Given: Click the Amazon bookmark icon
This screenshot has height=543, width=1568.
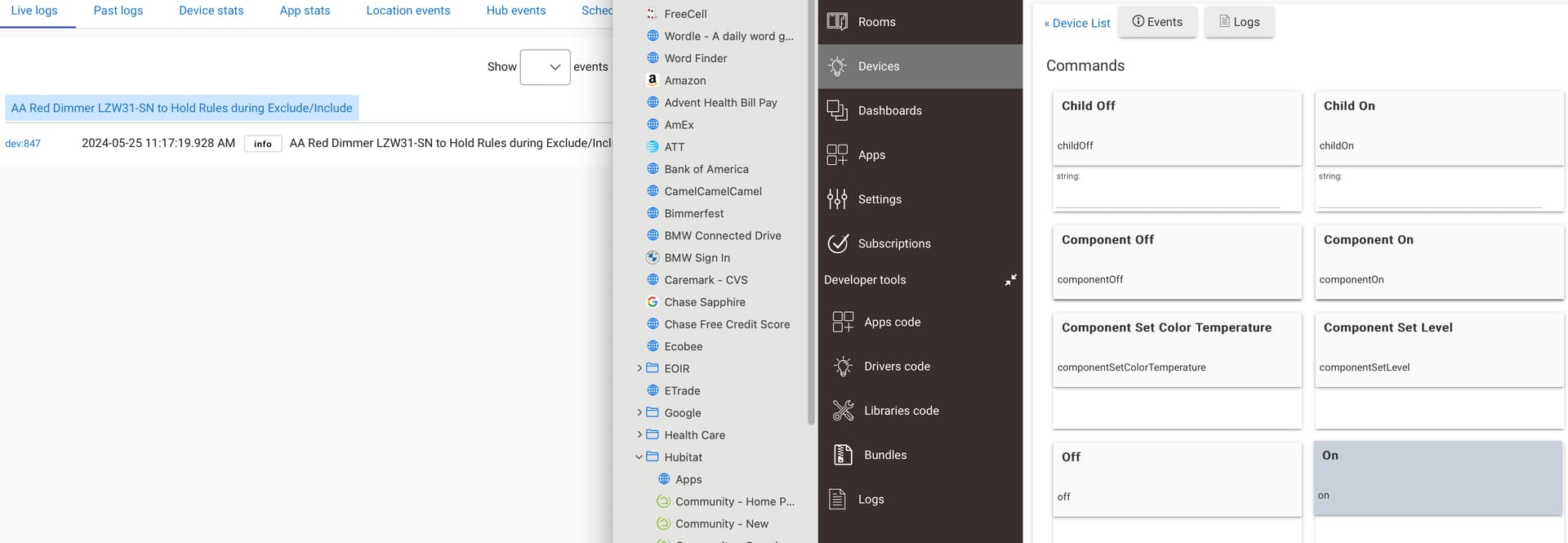Looking at the screenshot, I should [x=652, y=80].
